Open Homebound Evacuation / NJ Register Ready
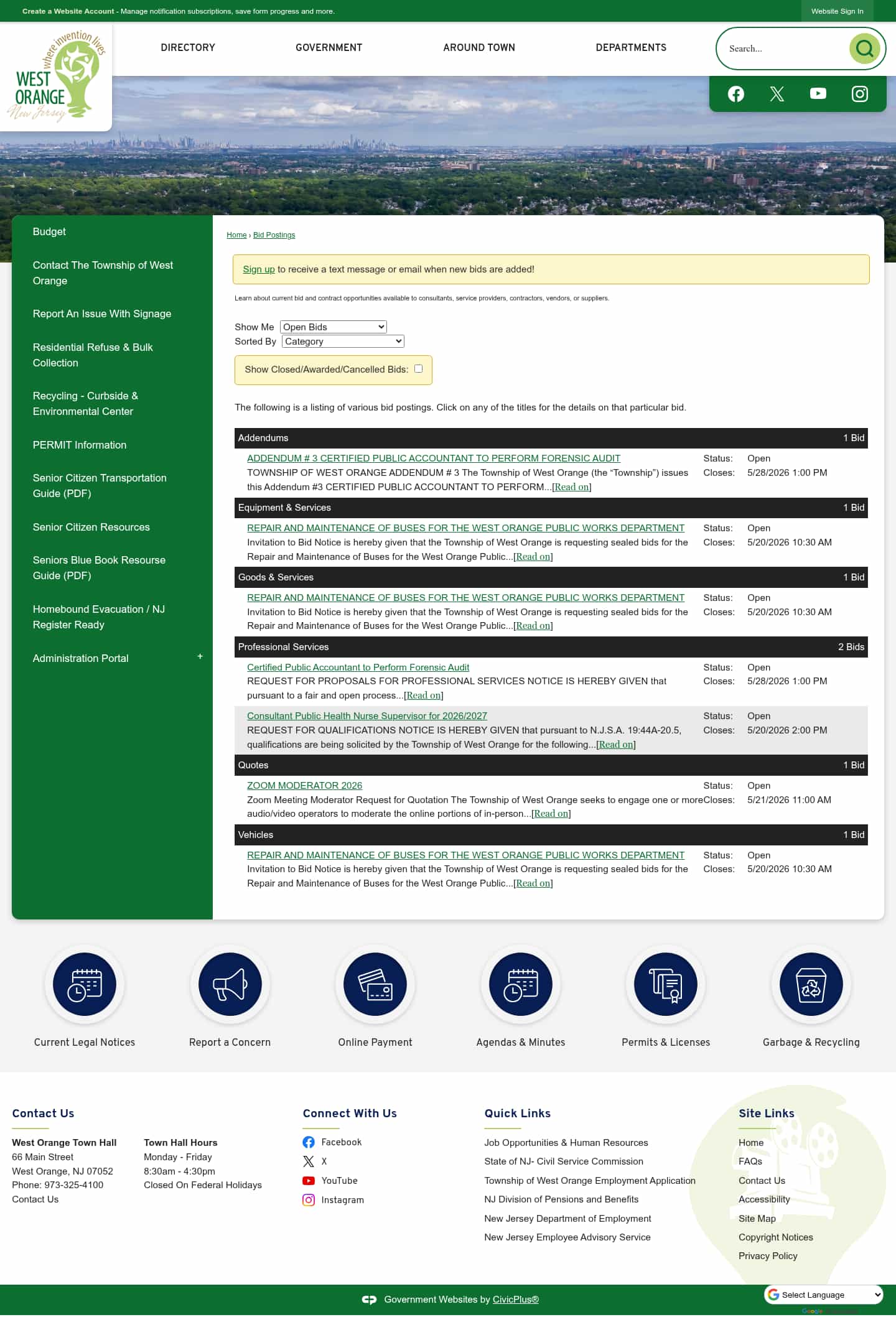Viewport: 896px width, 1317px height. 99,617
